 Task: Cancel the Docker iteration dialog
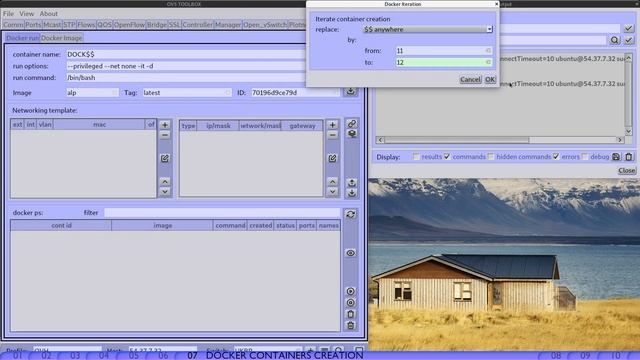click(x=470, y=80)
